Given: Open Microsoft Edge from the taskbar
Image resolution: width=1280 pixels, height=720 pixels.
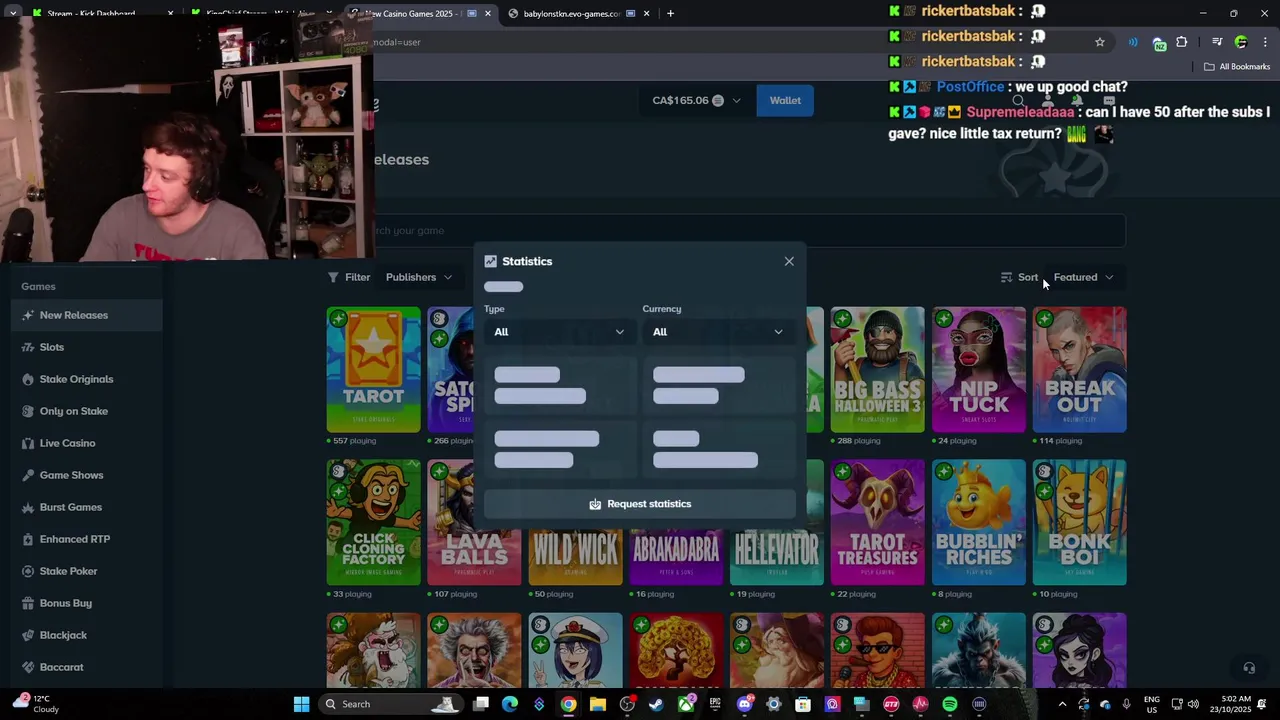Looking at the screenshot, I should coord(510,704).
